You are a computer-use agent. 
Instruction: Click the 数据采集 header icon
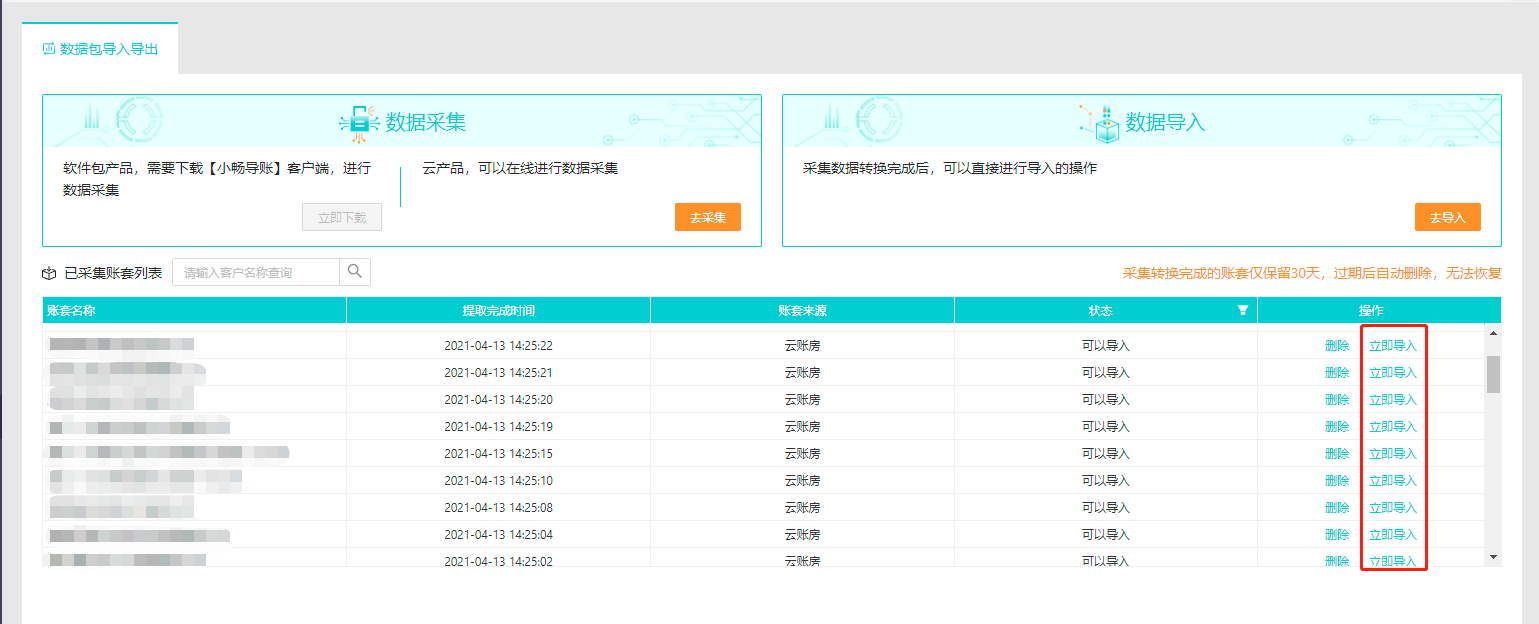pos(358,122)
